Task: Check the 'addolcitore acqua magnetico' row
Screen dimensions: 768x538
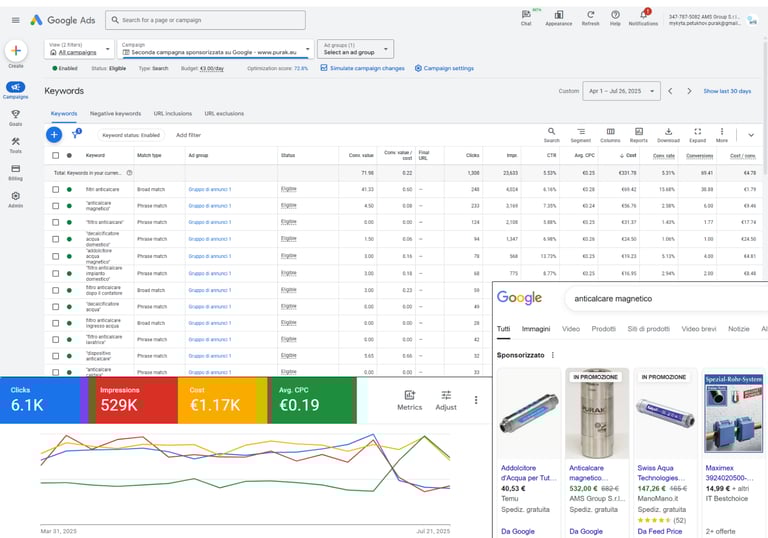Action: tap(55, 256)
